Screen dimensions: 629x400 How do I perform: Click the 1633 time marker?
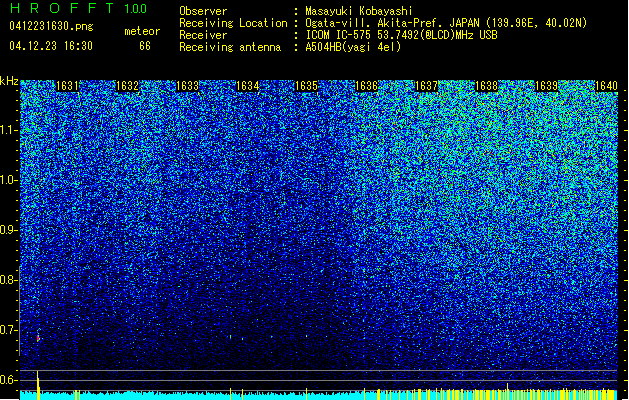pos(187,86)
